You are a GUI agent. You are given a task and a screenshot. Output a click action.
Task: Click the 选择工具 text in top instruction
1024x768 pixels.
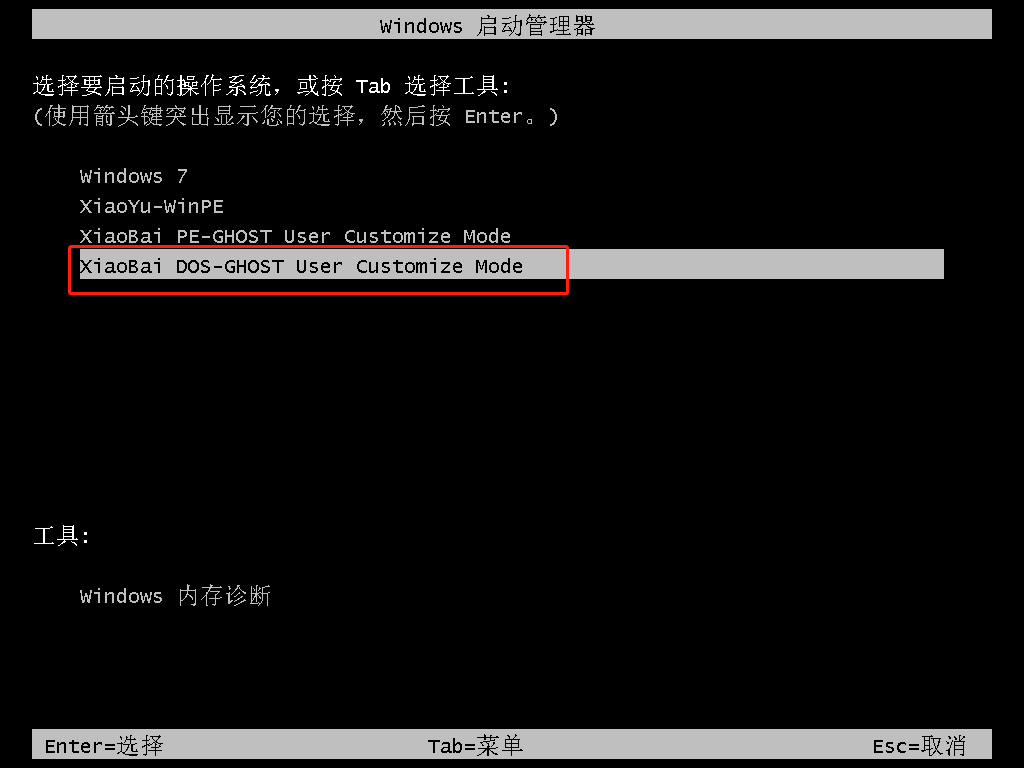point(452,86)
